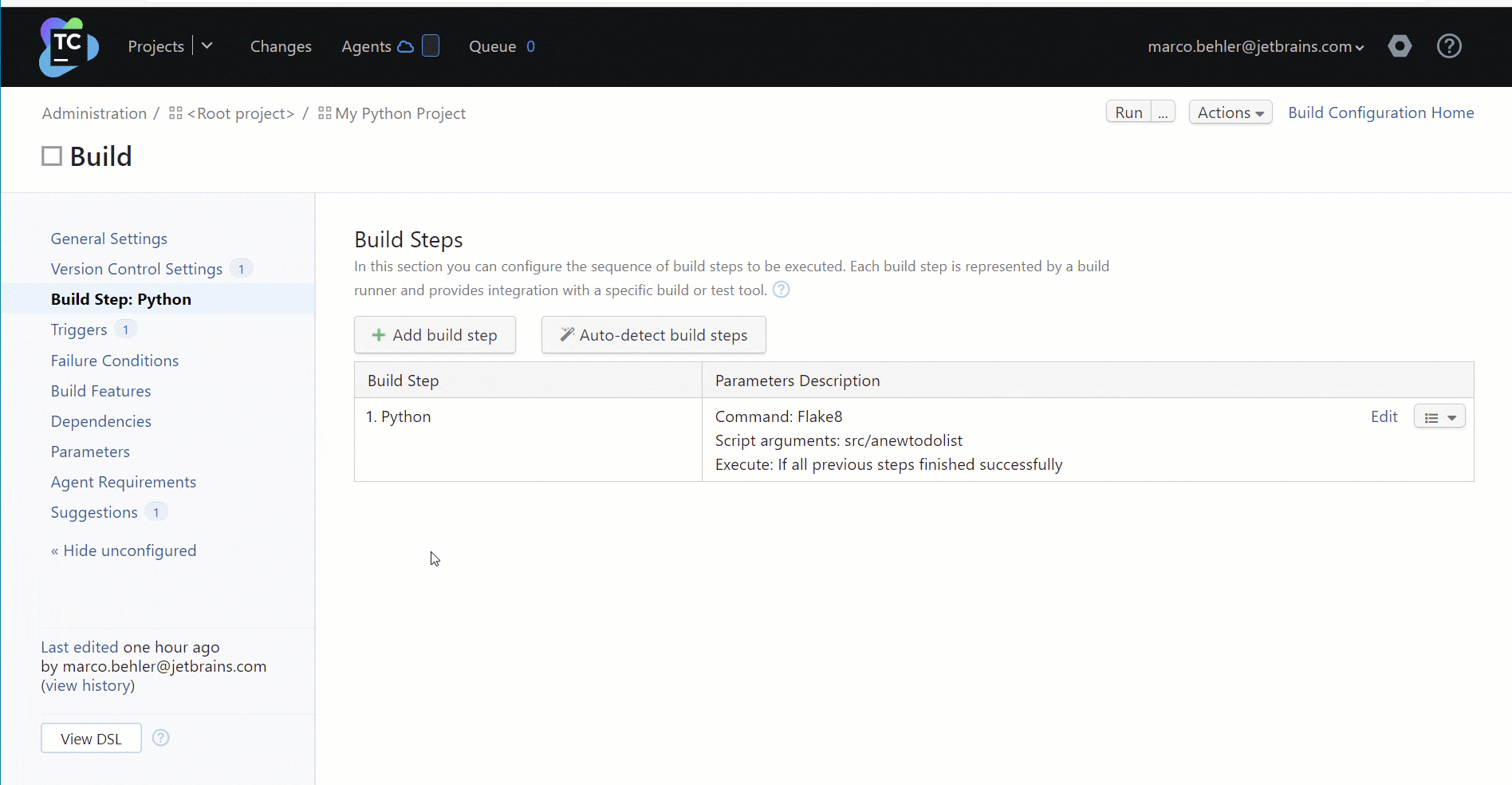Viewport: 1512px width, 785px height.
Task: Click the wand icon on Auto-detect build steps
Action: (566, 334)
